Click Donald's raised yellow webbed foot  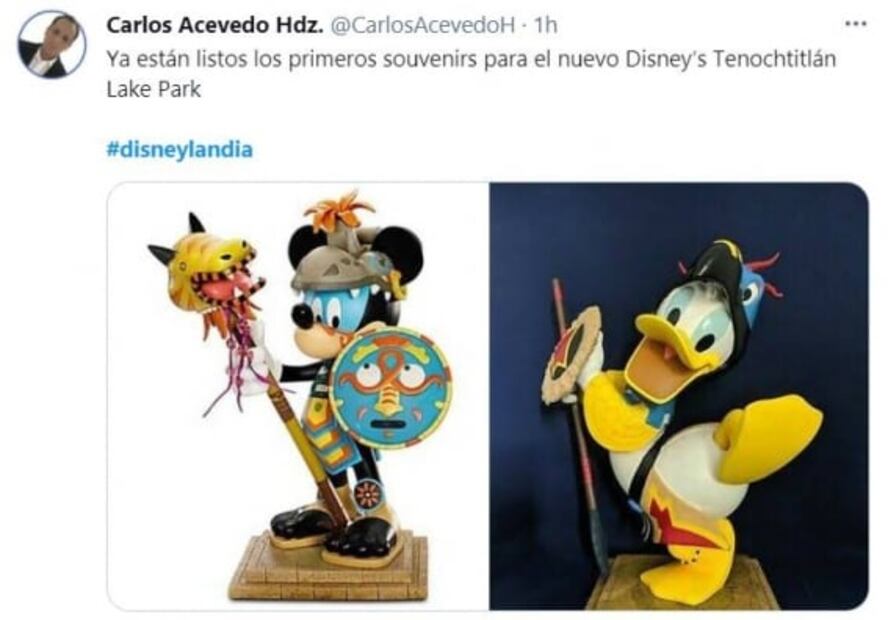click(x=769, y=435)
